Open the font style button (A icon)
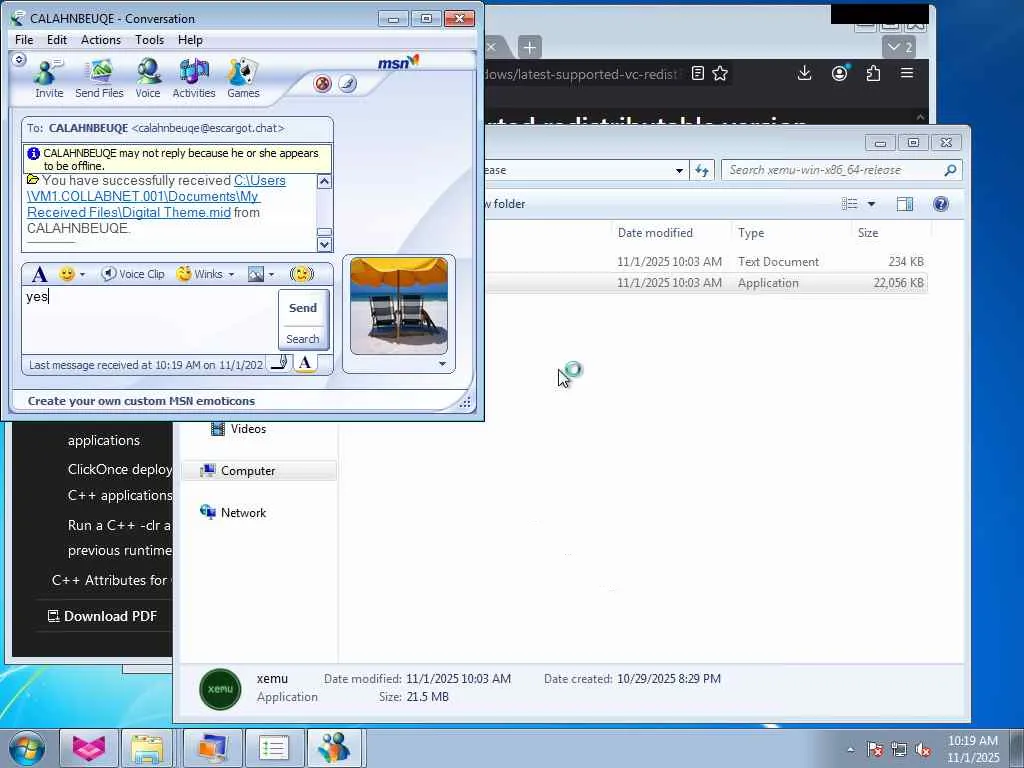 [39, 274]
